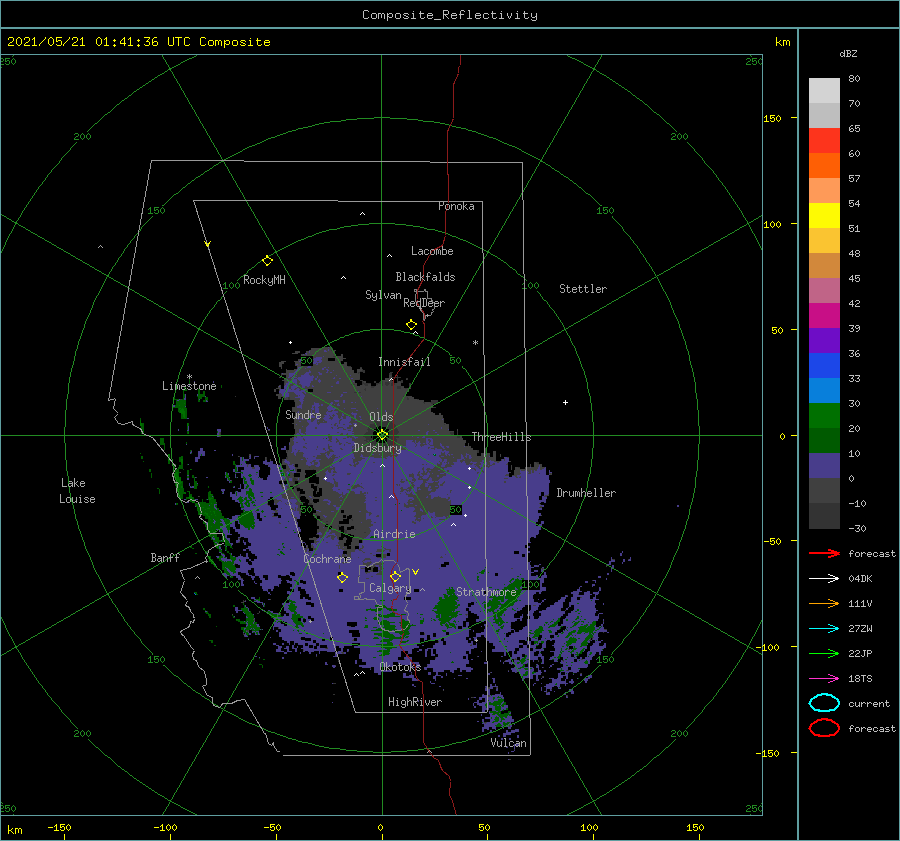Select the orange 111V arrow icon

[x=824, y=603]
